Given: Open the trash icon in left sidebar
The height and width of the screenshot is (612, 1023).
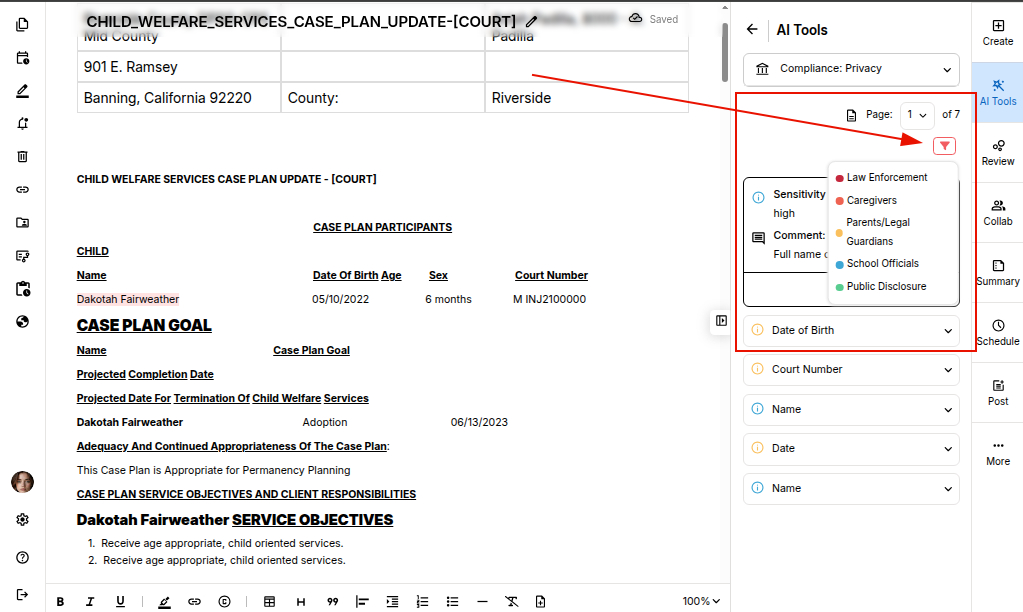Looking at the screenshot, I should tap(22, 156).
